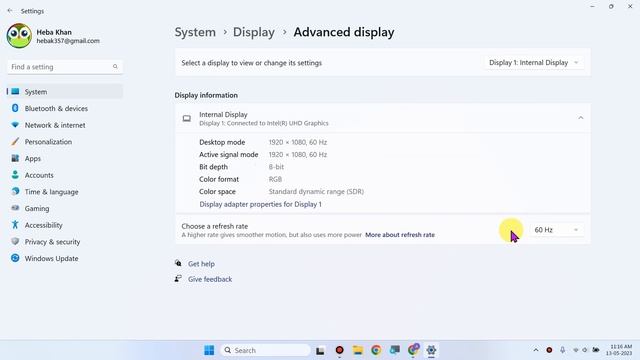The height and width of the screenshot is (360, 640).
Task: Click the Accounts person icon
Action: (15, 175)
